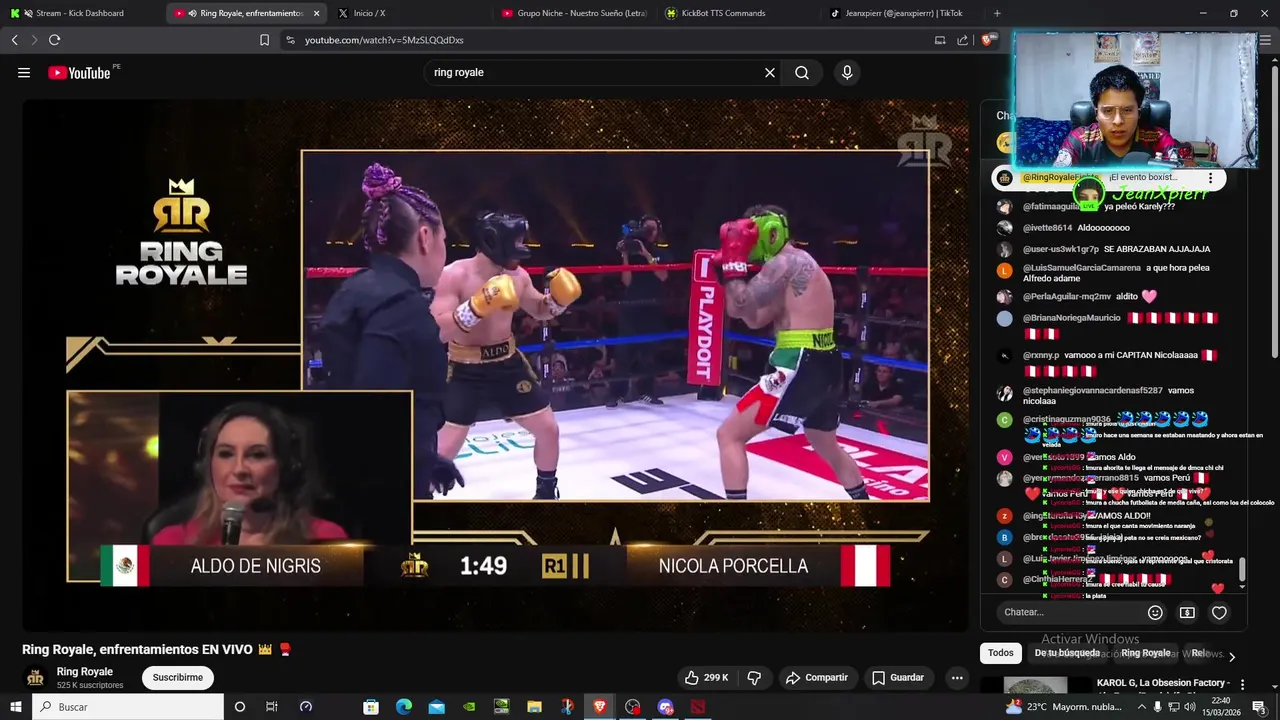Close the Ring Royale YouTube tab
The height and width of the screenshot is (720, 1280).
pyautogui.click(x=317, y=13)
